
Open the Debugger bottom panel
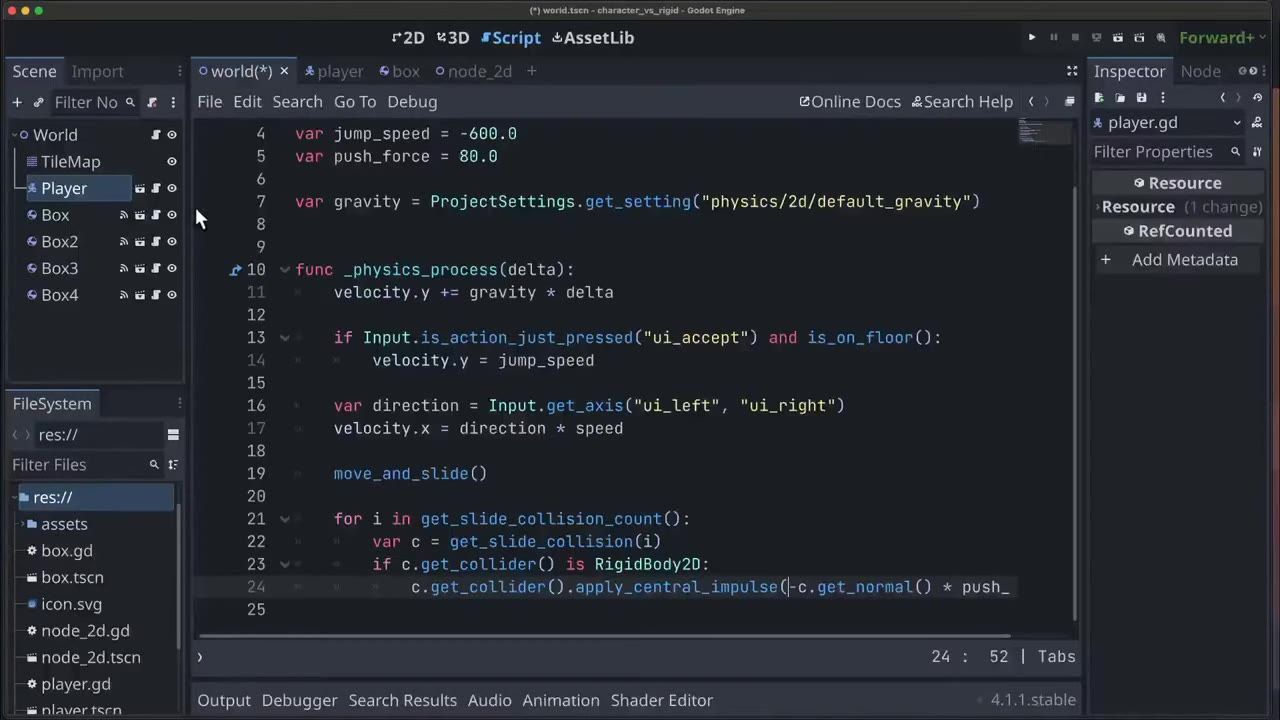click(299, 701)
